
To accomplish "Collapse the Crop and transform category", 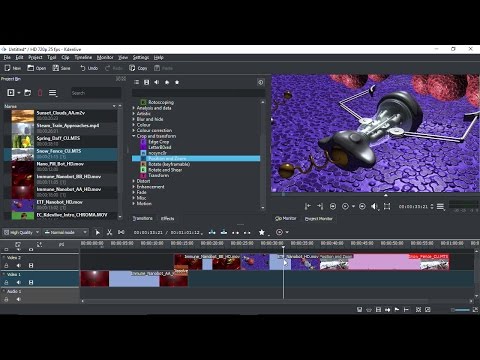I will (x=134, y=136).
